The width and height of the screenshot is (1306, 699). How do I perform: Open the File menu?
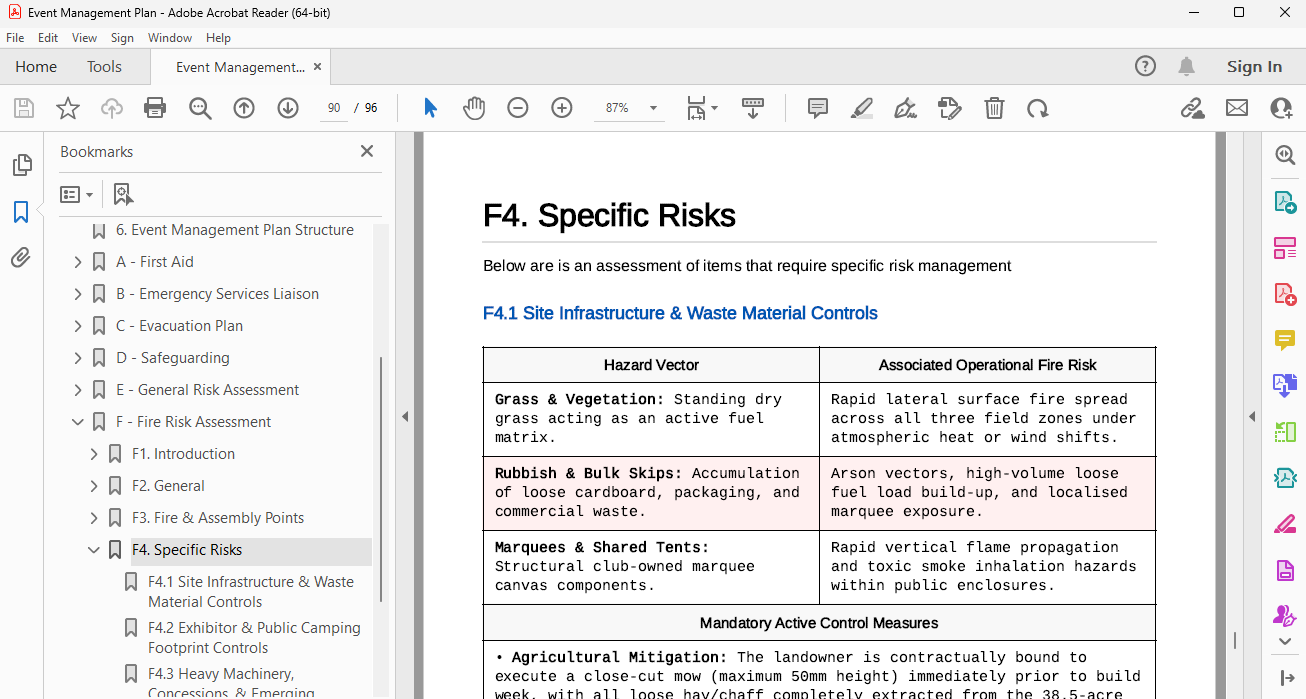click(15, 38)
